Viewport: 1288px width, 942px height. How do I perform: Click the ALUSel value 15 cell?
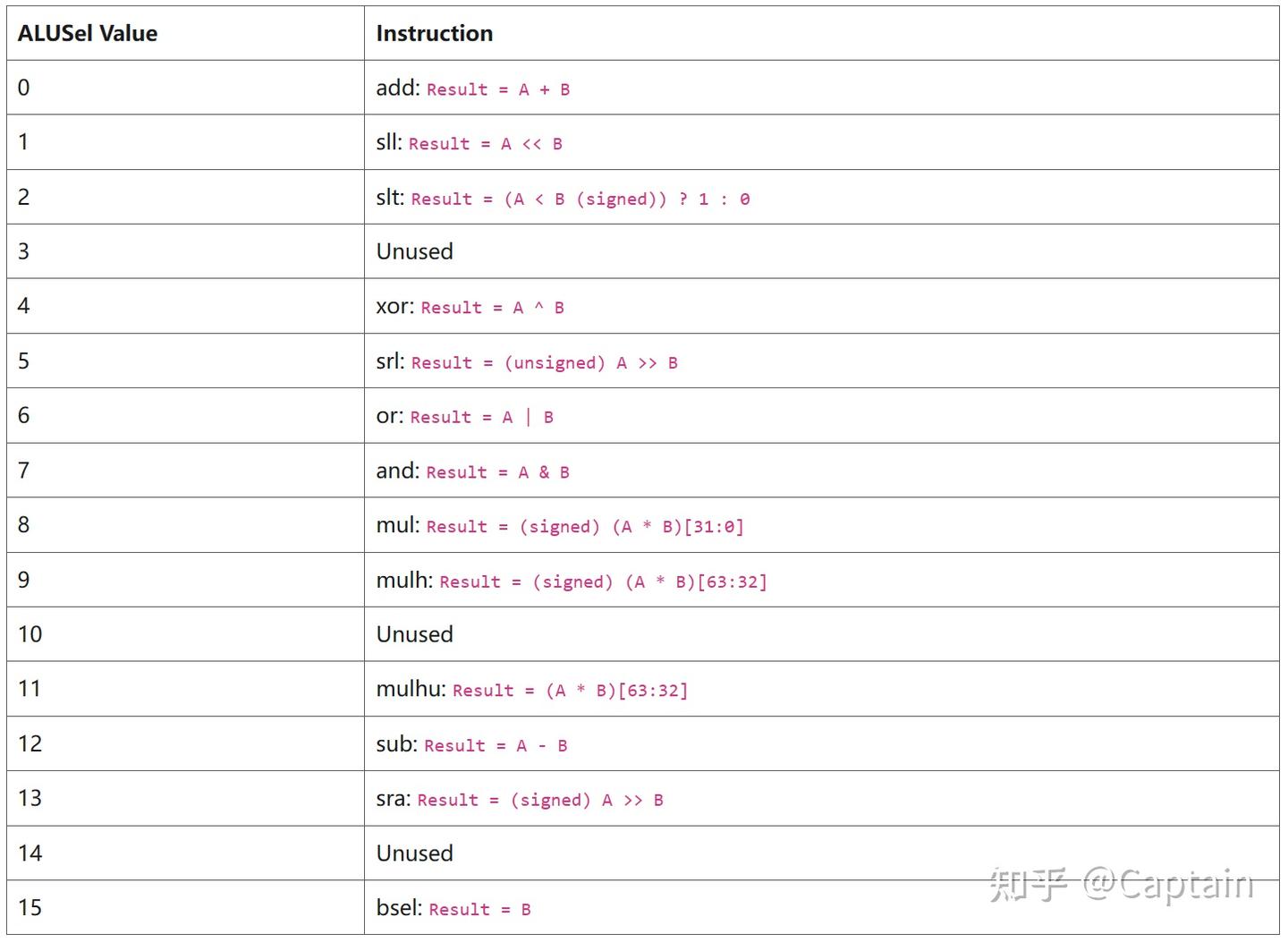30,908
